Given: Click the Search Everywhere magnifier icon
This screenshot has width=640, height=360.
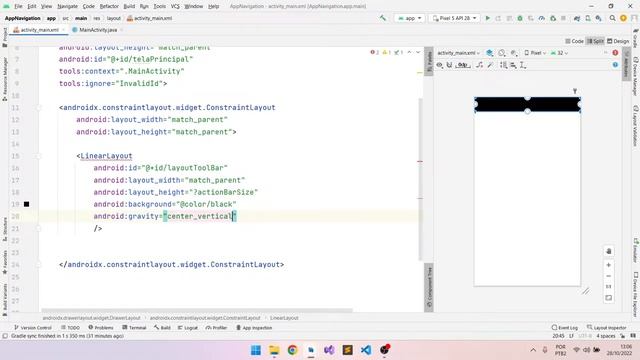Looking at the screenshot, I should 613,18.
